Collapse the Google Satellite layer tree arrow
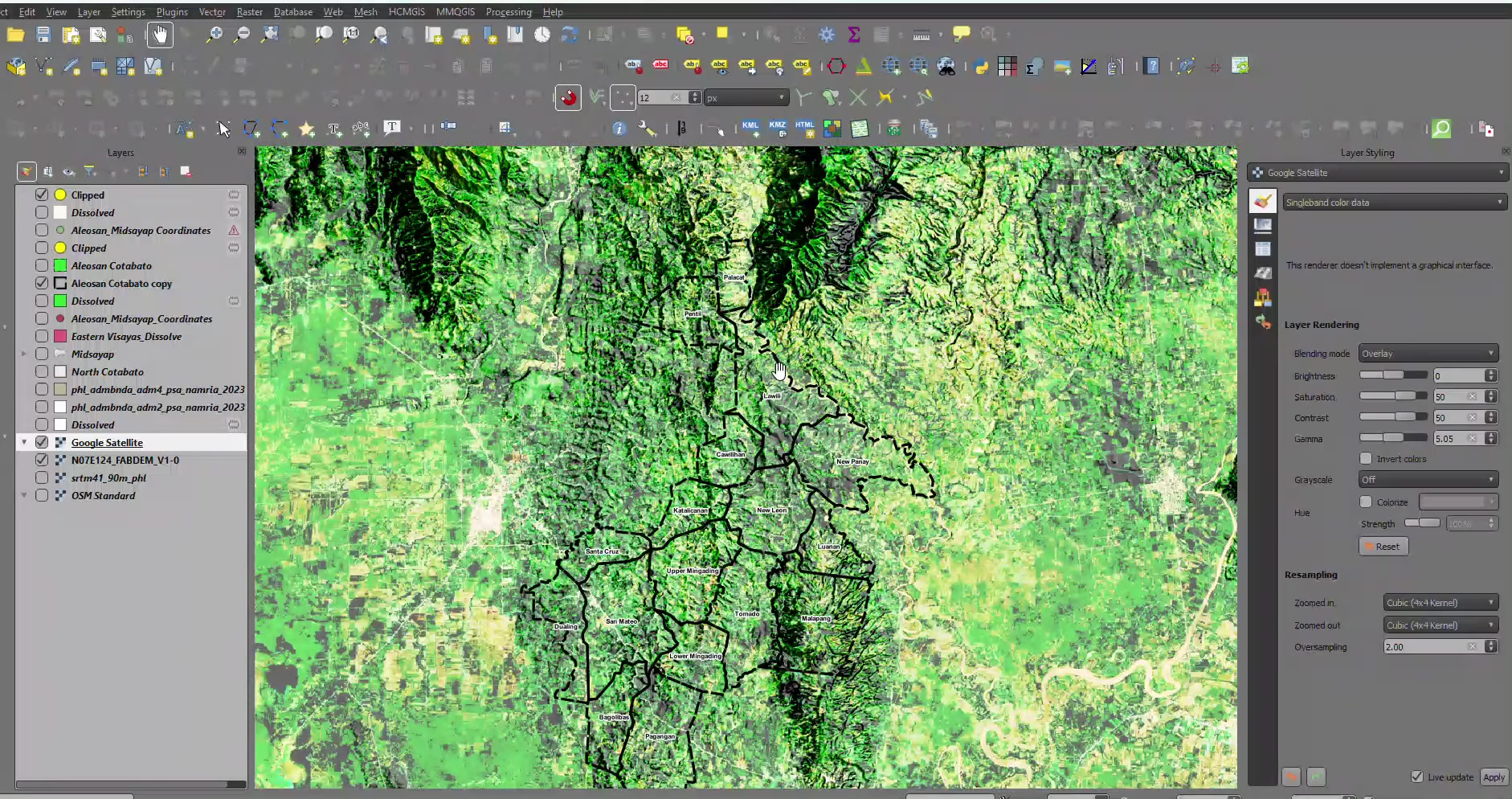Viewport: 1512px width, 799px height. [24, 442]
